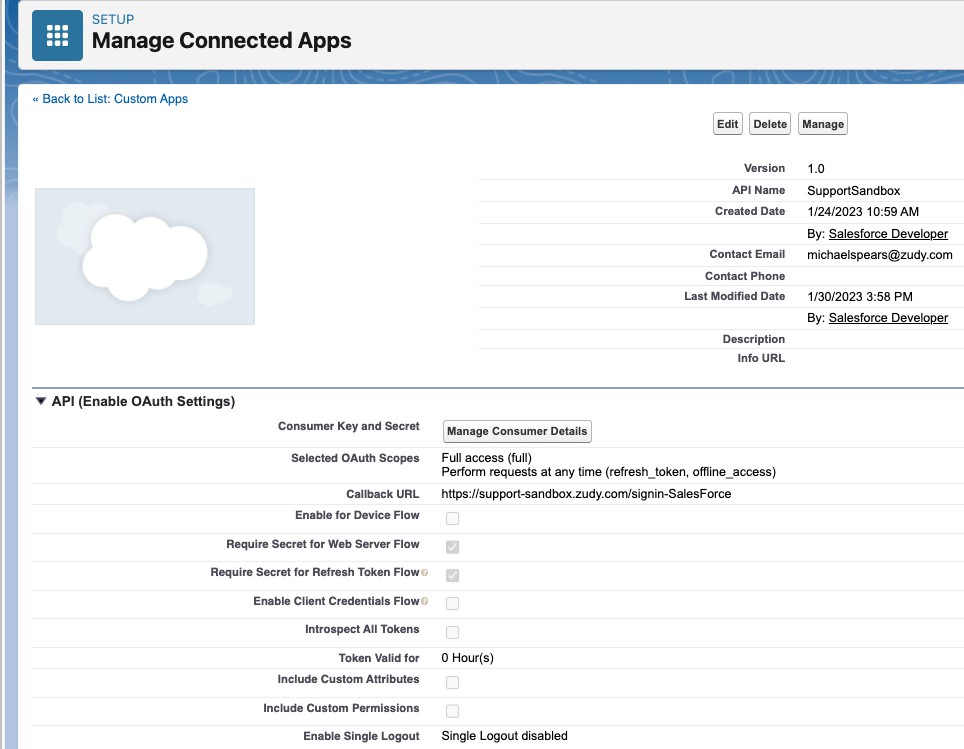Check the Introspect All Tokens option
Image resolution: width=964 pixels, height=749 pixels.
pos(452,631)
